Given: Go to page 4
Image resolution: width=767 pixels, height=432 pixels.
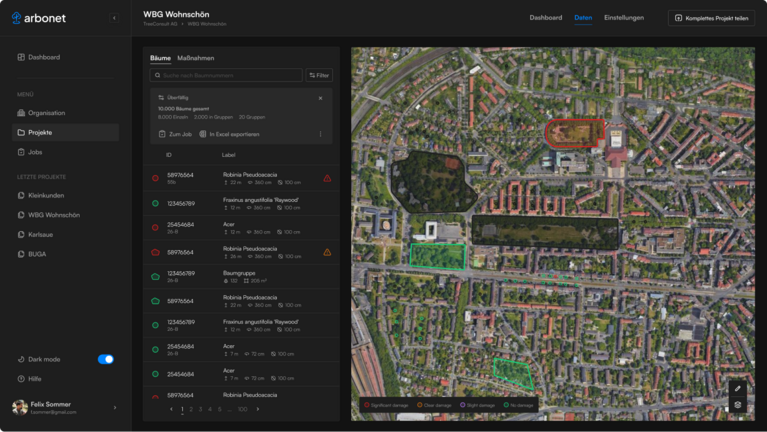Looking at the screenshot, I should pos(210,409).
